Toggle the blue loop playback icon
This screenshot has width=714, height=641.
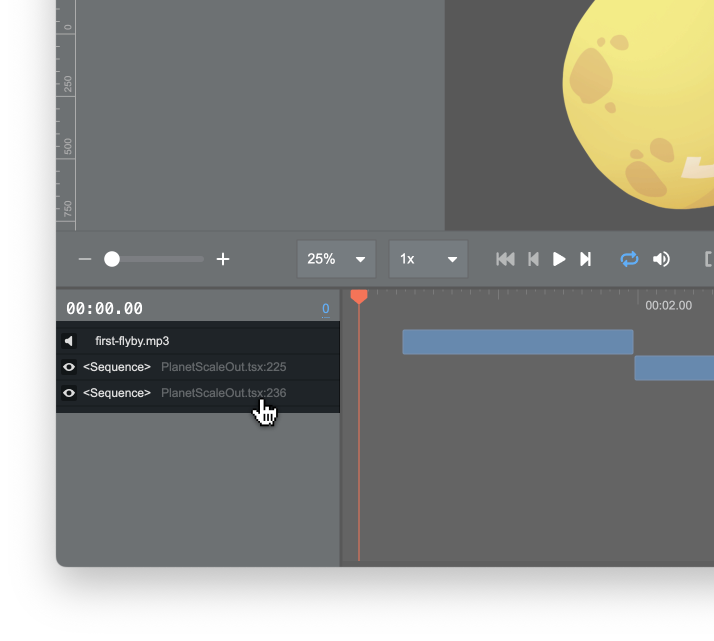pyautogui.click(x=629, y=259)
